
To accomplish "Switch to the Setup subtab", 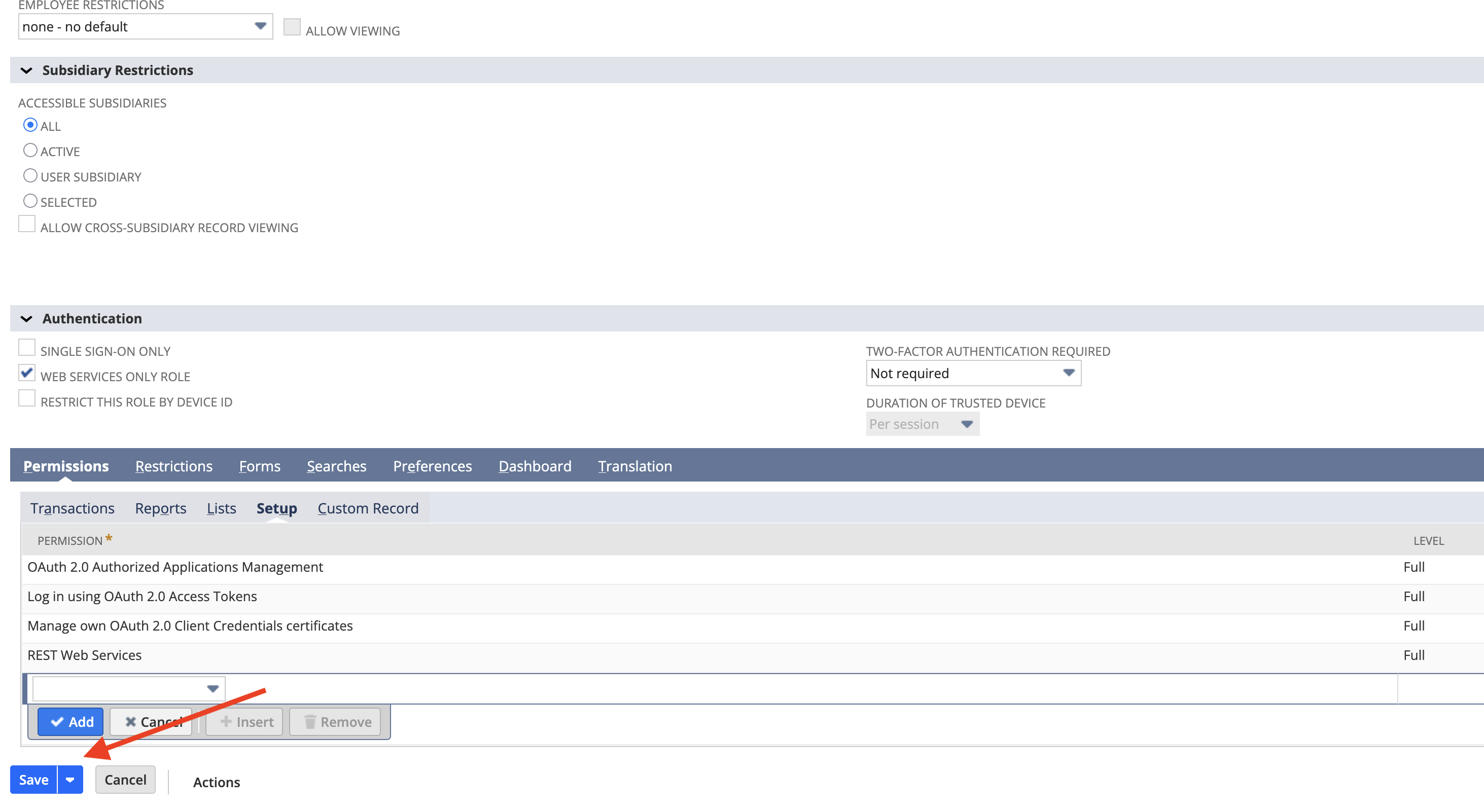I will click(276, 508).
